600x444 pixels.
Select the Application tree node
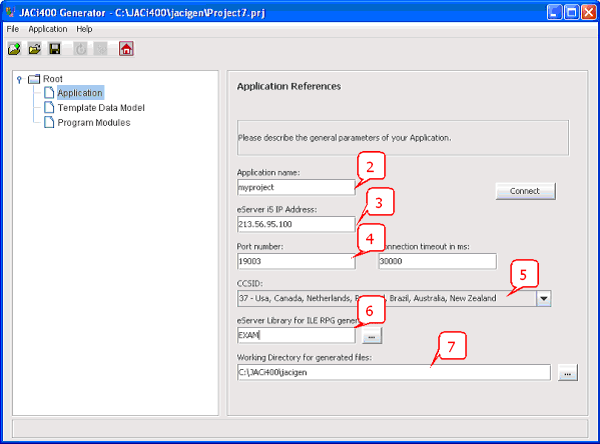click(80, 93)
